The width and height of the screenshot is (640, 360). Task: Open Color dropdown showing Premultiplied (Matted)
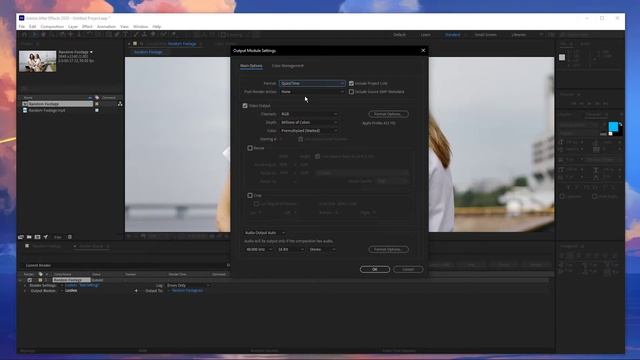309,131
